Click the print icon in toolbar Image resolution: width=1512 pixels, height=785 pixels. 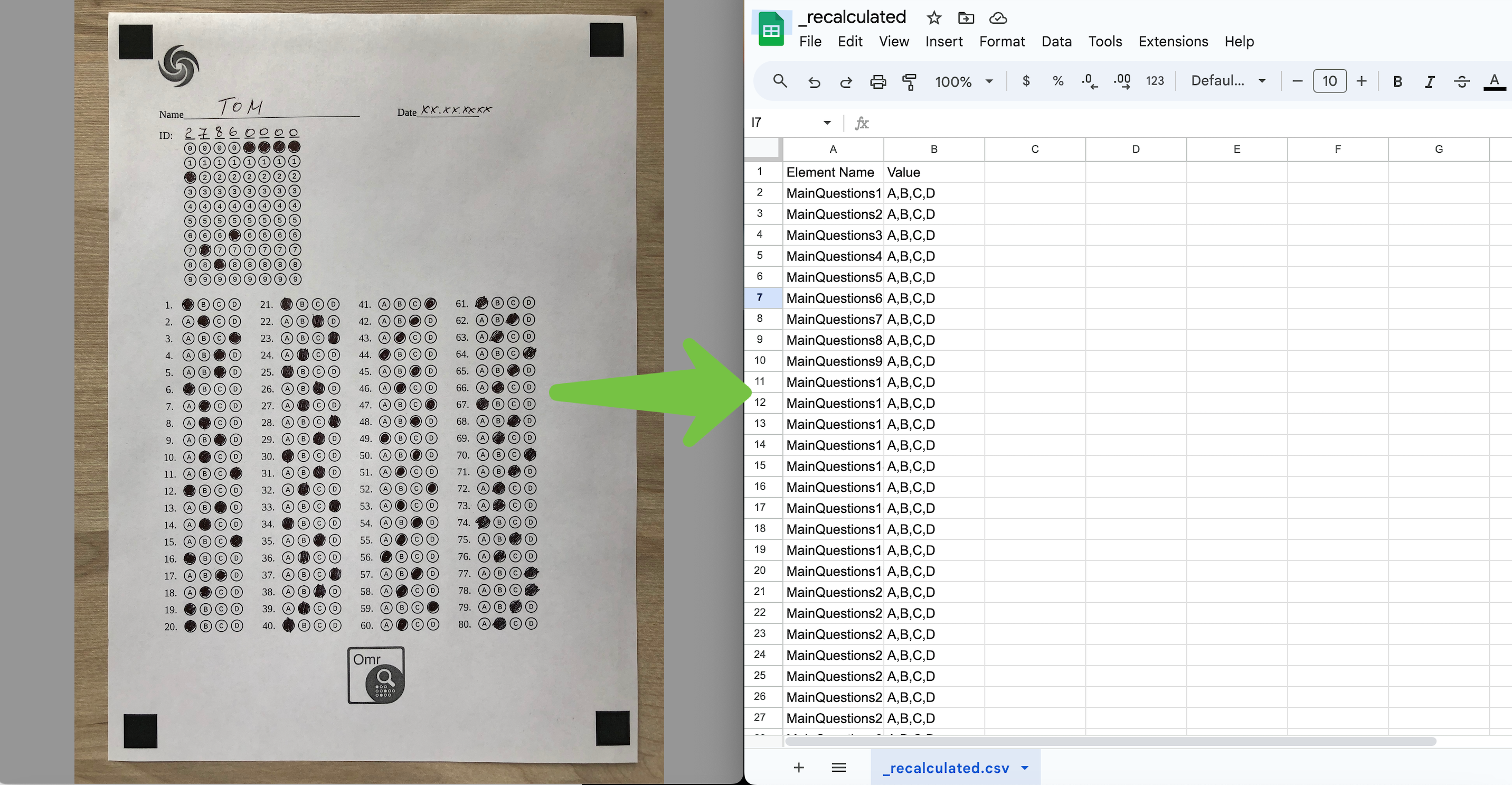pyautogui.click(x=877, y=80)
